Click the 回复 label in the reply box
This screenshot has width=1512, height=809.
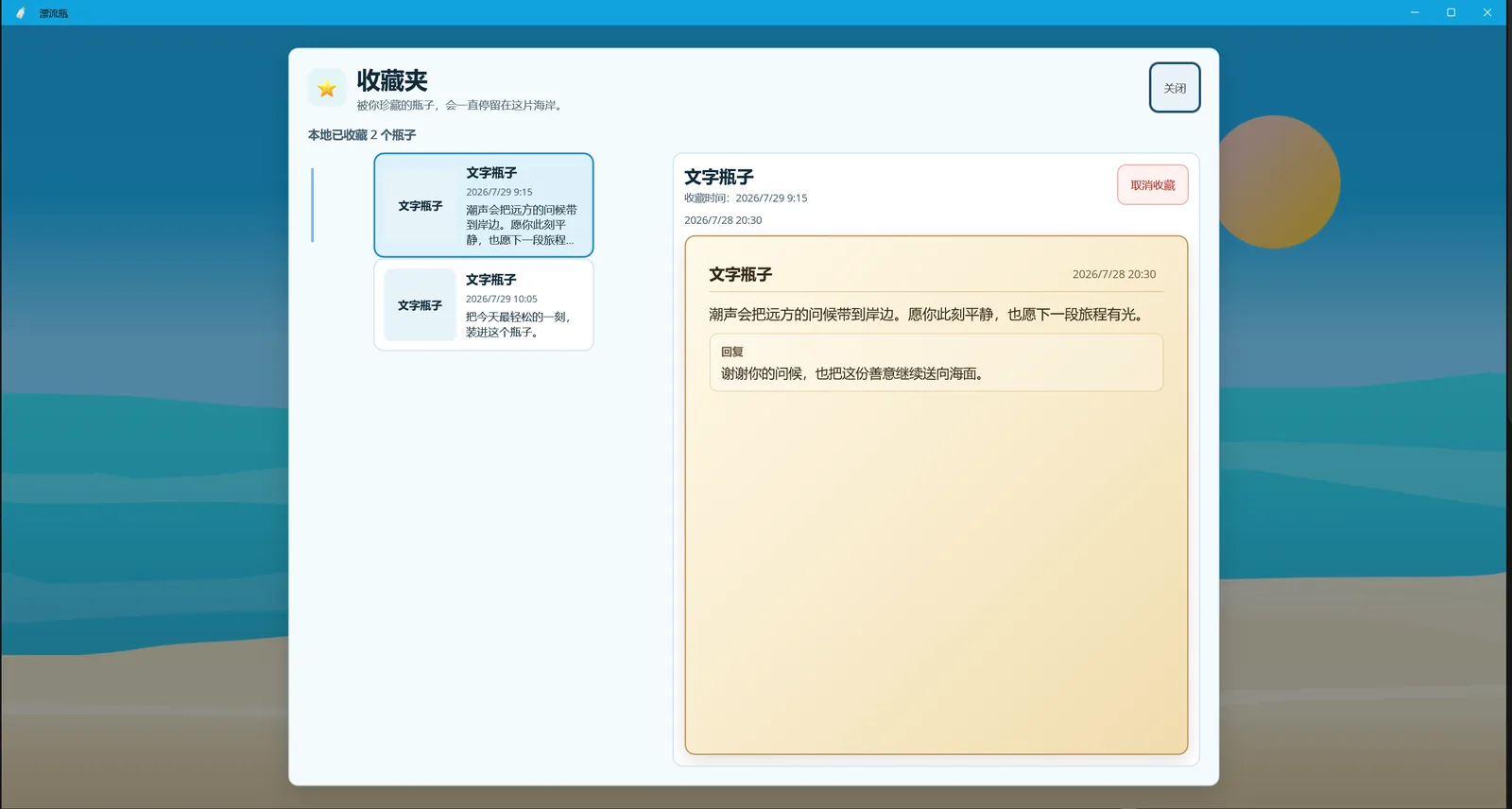[732, 352]
